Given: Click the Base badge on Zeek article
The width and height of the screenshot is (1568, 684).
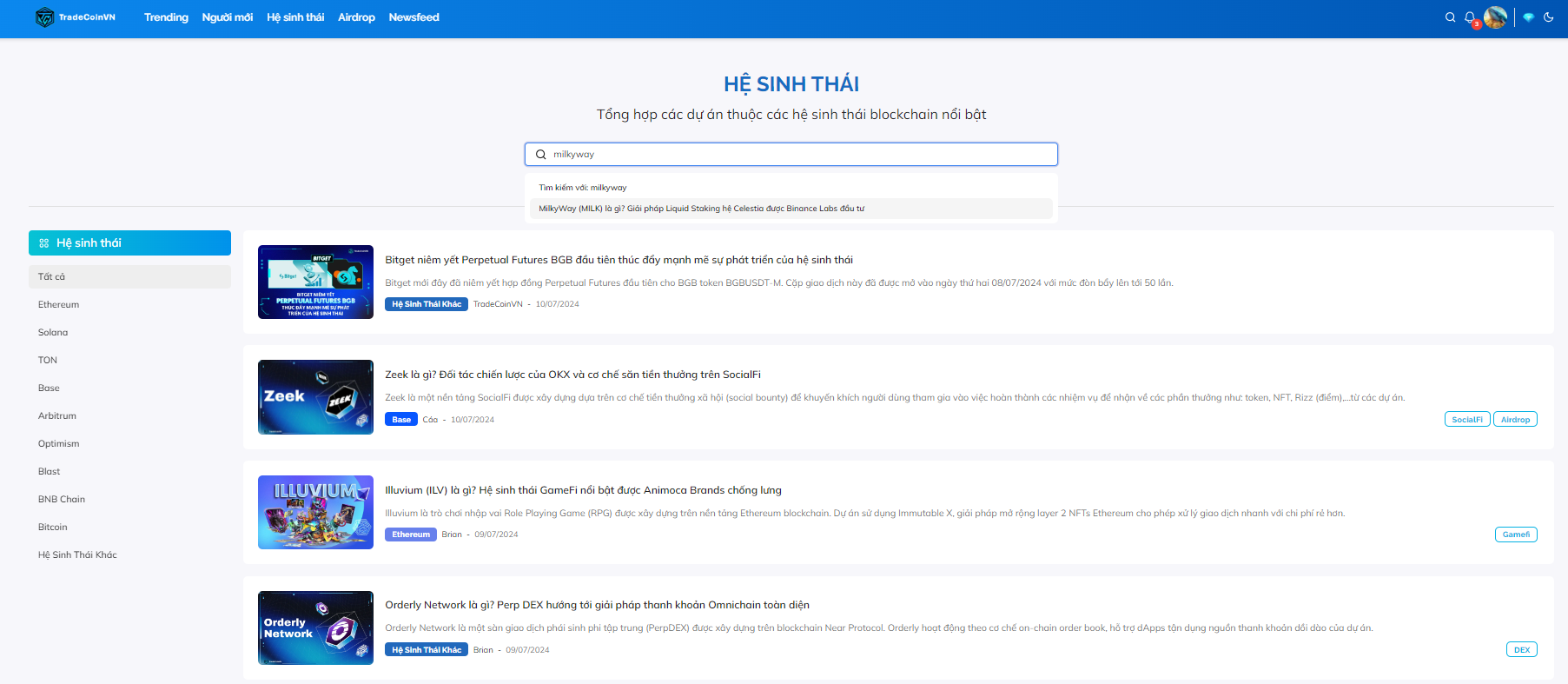Looking at the screenshot, I should pyautogui.click(x=401, y=420).
